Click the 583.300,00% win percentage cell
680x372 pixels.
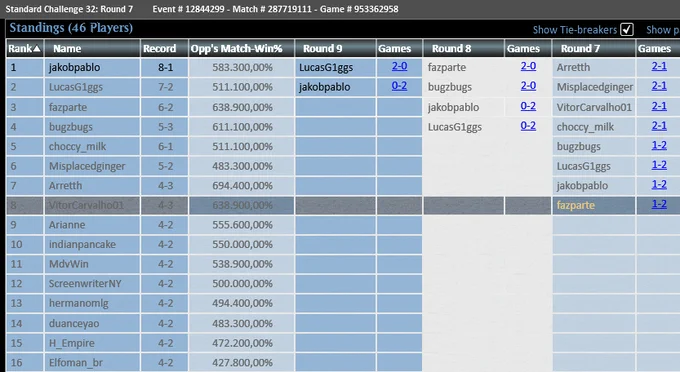(242, 68)
